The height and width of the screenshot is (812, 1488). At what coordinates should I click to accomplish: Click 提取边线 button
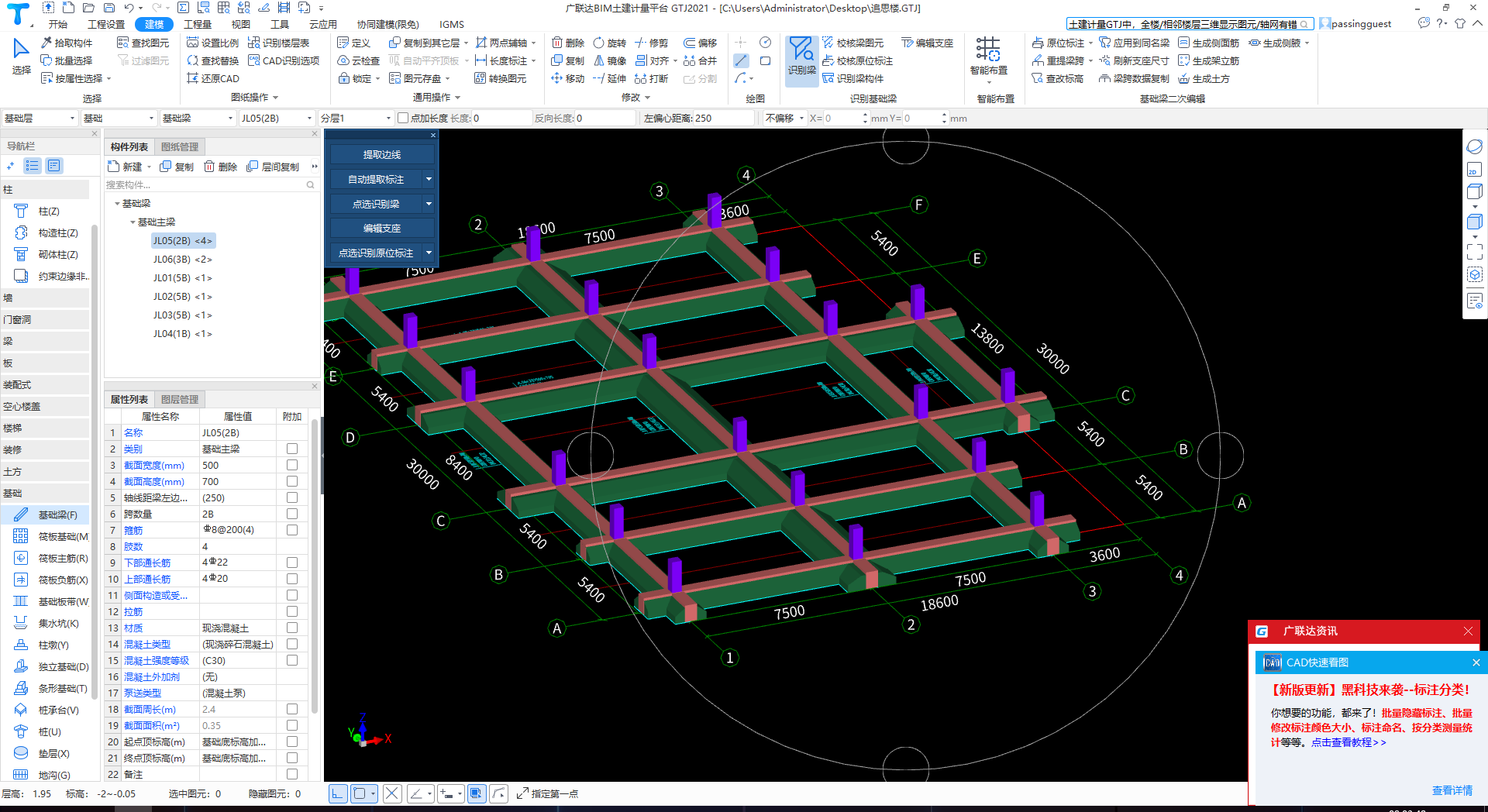[x=382, y=154]
